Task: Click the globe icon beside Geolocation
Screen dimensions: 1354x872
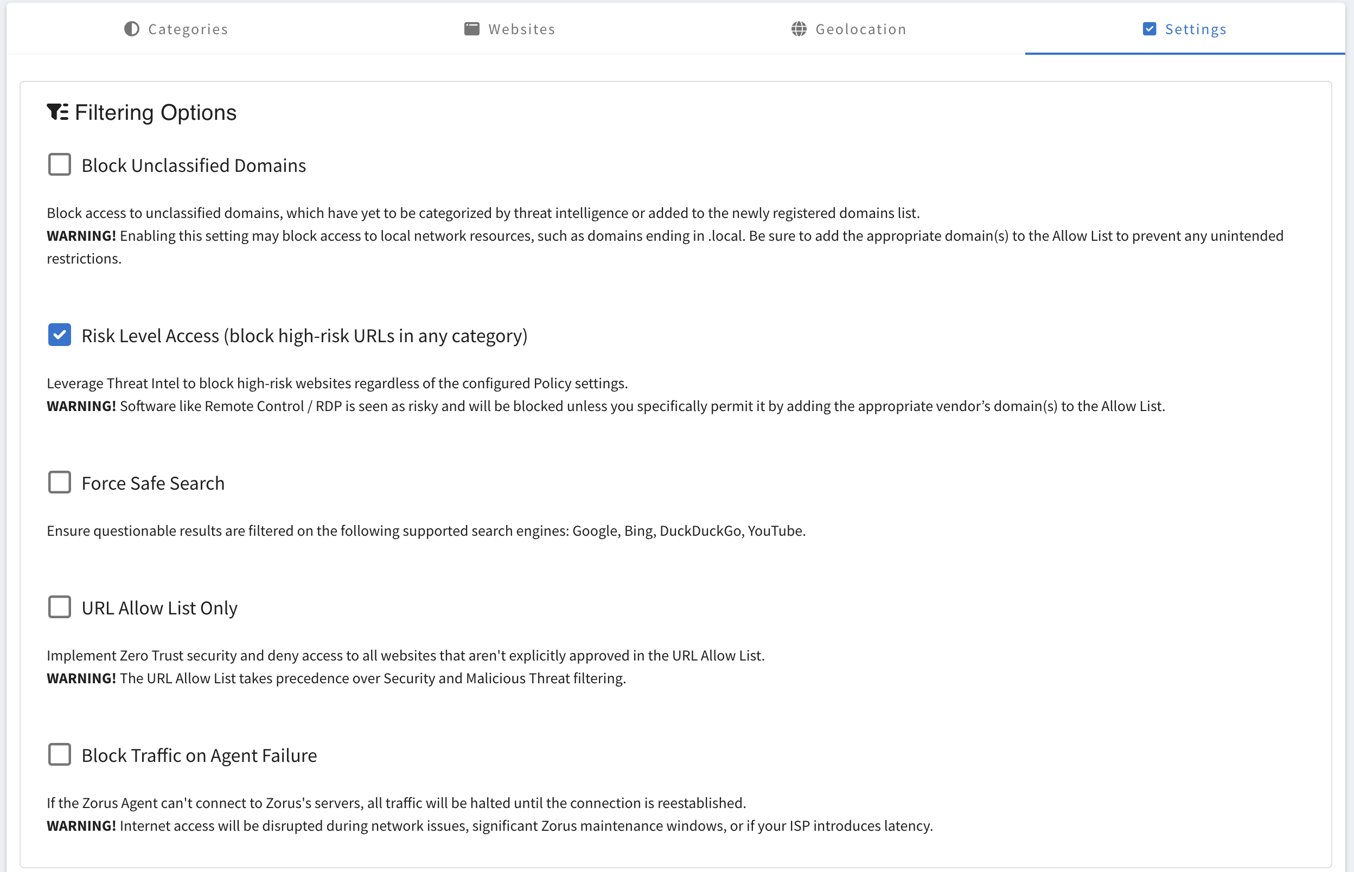Action: pos(799,29)
